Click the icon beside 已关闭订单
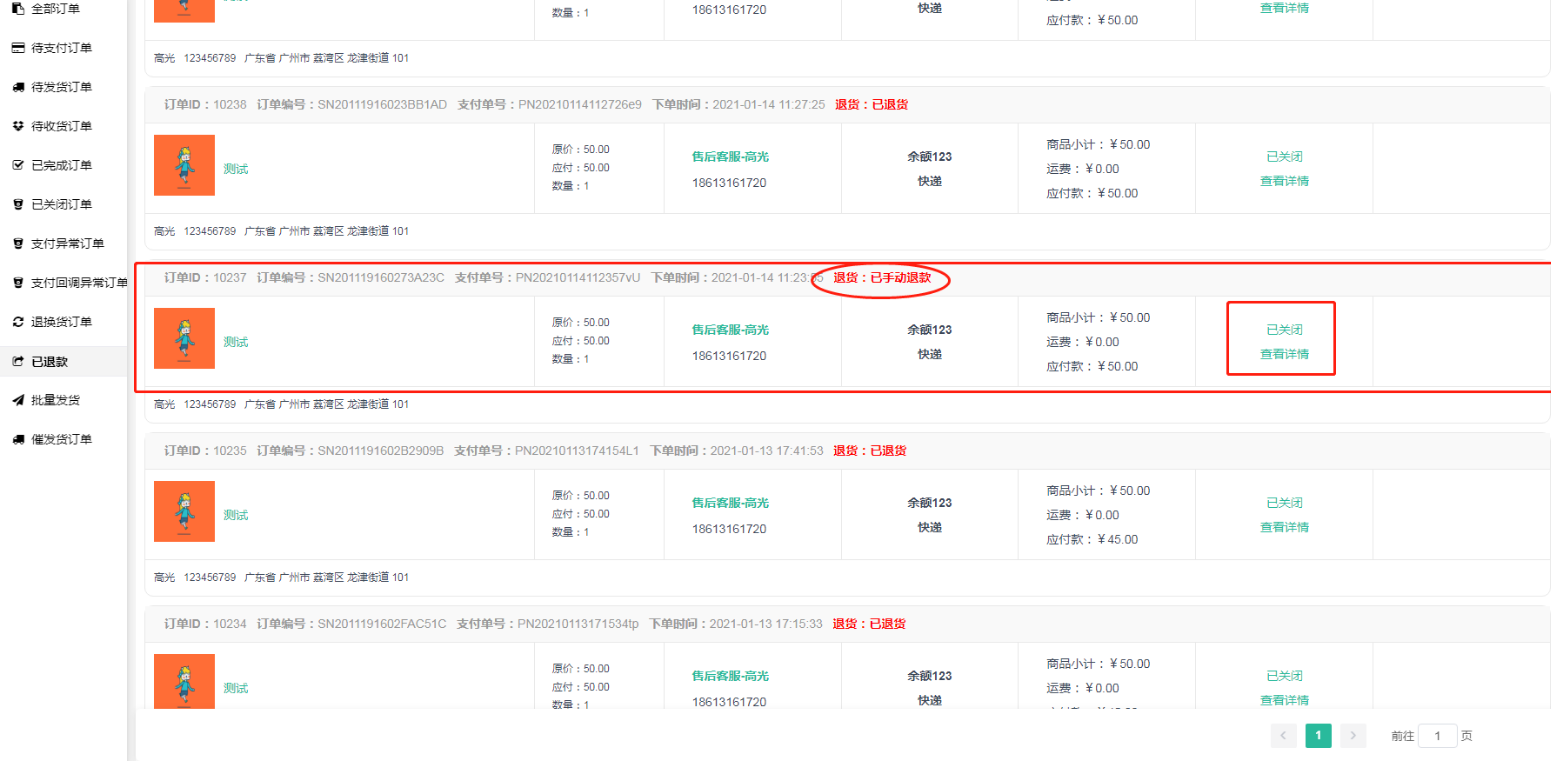Image resolution: width=1551 pixels, height=767 pixels. click(x=17, y=204)
